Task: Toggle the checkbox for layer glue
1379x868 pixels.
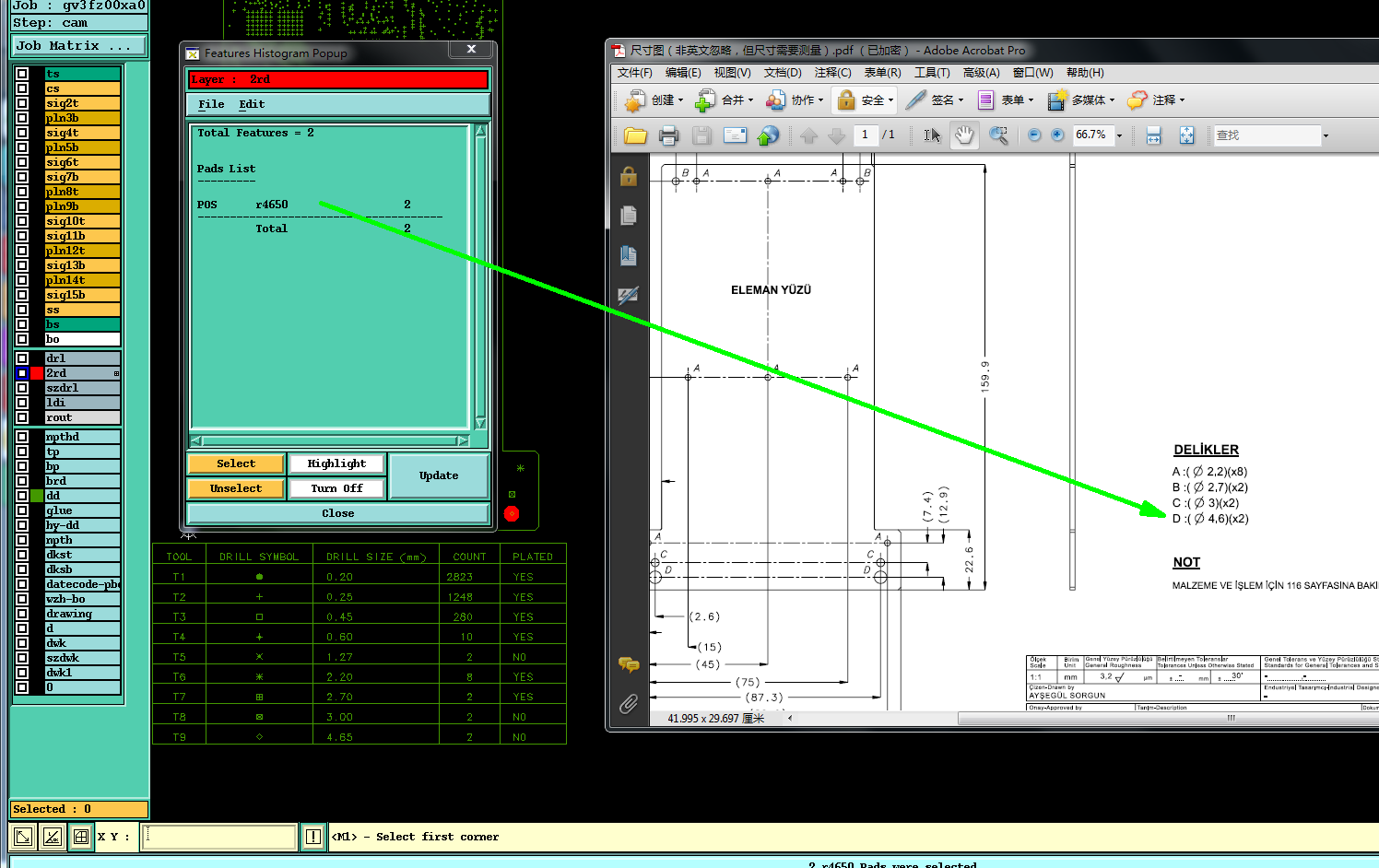Action: tap(22, 510)
